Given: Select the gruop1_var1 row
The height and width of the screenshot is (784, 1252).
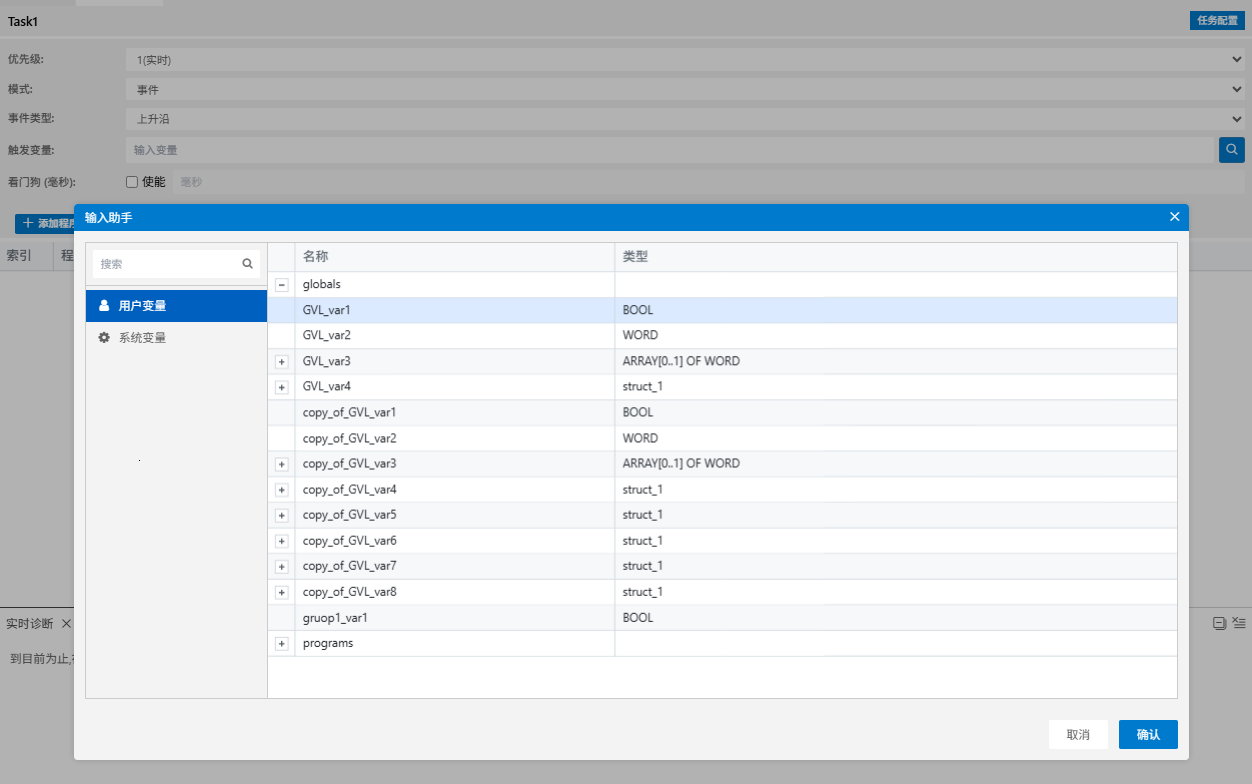Looking at the screenshot, I should click(x=722, y=618).
